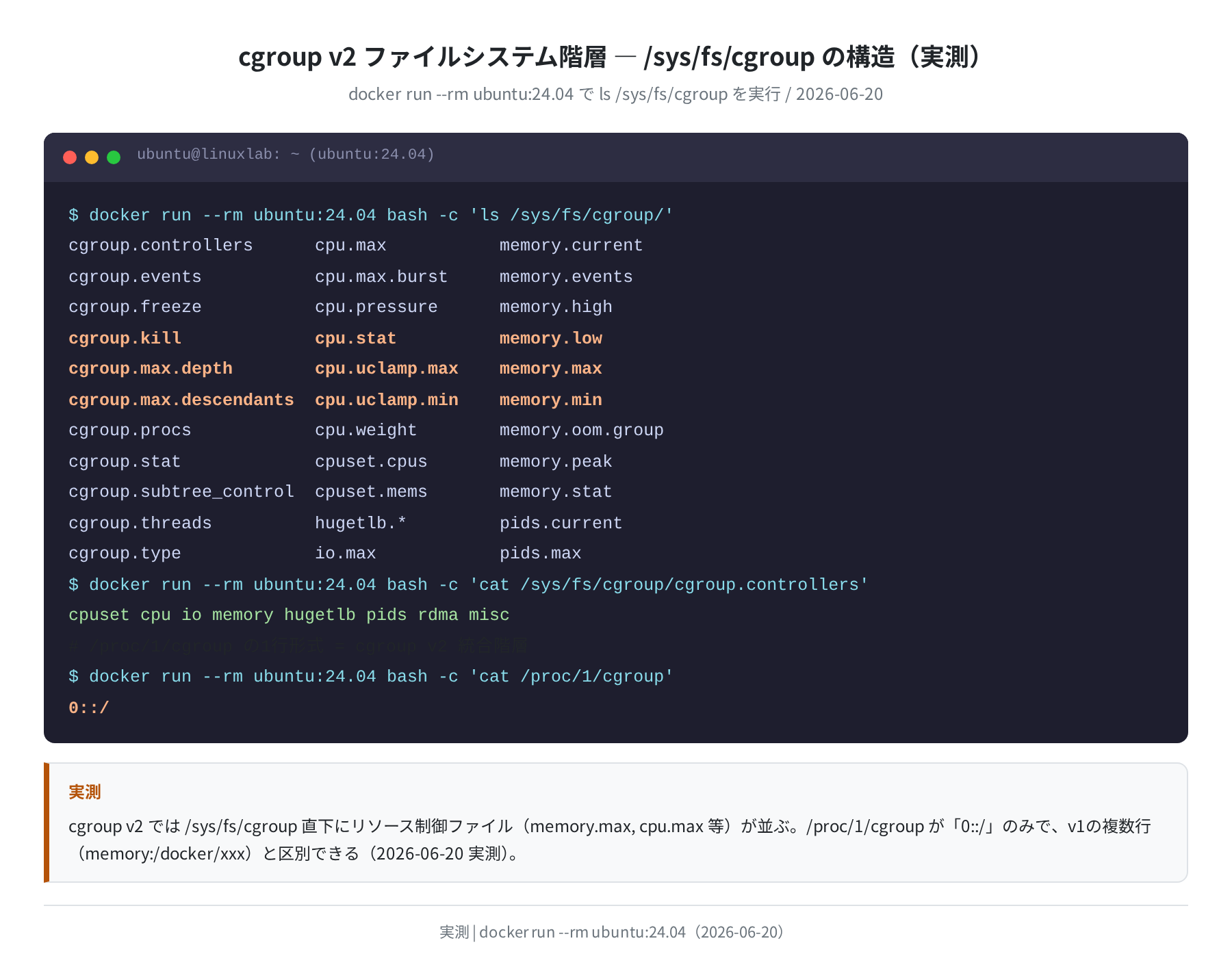
Task: Click the 'cgroup.stat' entry
Action: [125, 461]
